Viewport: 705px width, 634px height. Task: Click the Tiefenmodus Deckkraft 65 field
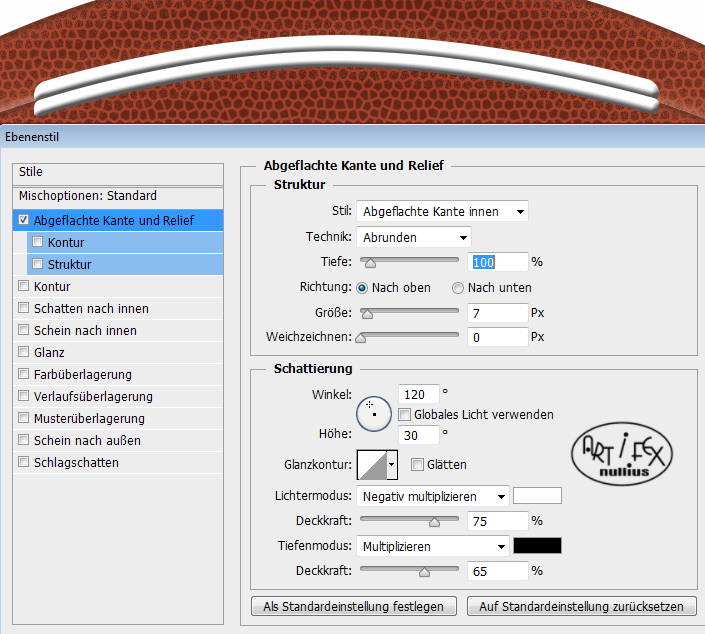[498, 571]
